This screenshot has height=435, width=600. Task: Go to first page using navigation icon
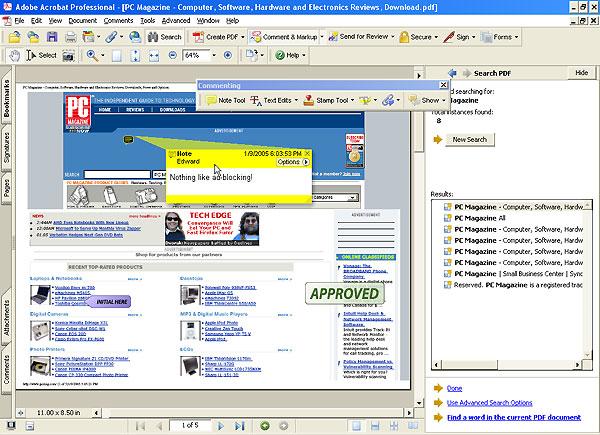point(140,426)
